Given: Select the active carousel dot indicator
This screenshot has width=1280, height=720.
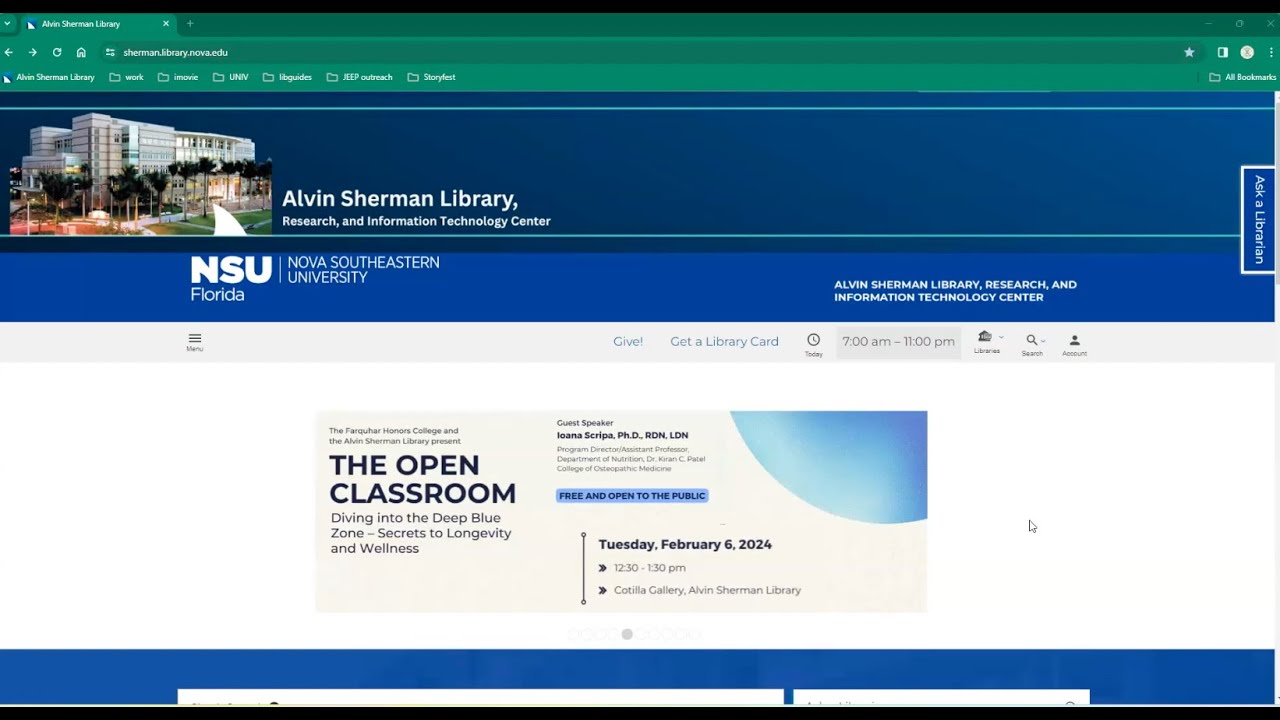Looking at the screenshot, I should 627,634.
